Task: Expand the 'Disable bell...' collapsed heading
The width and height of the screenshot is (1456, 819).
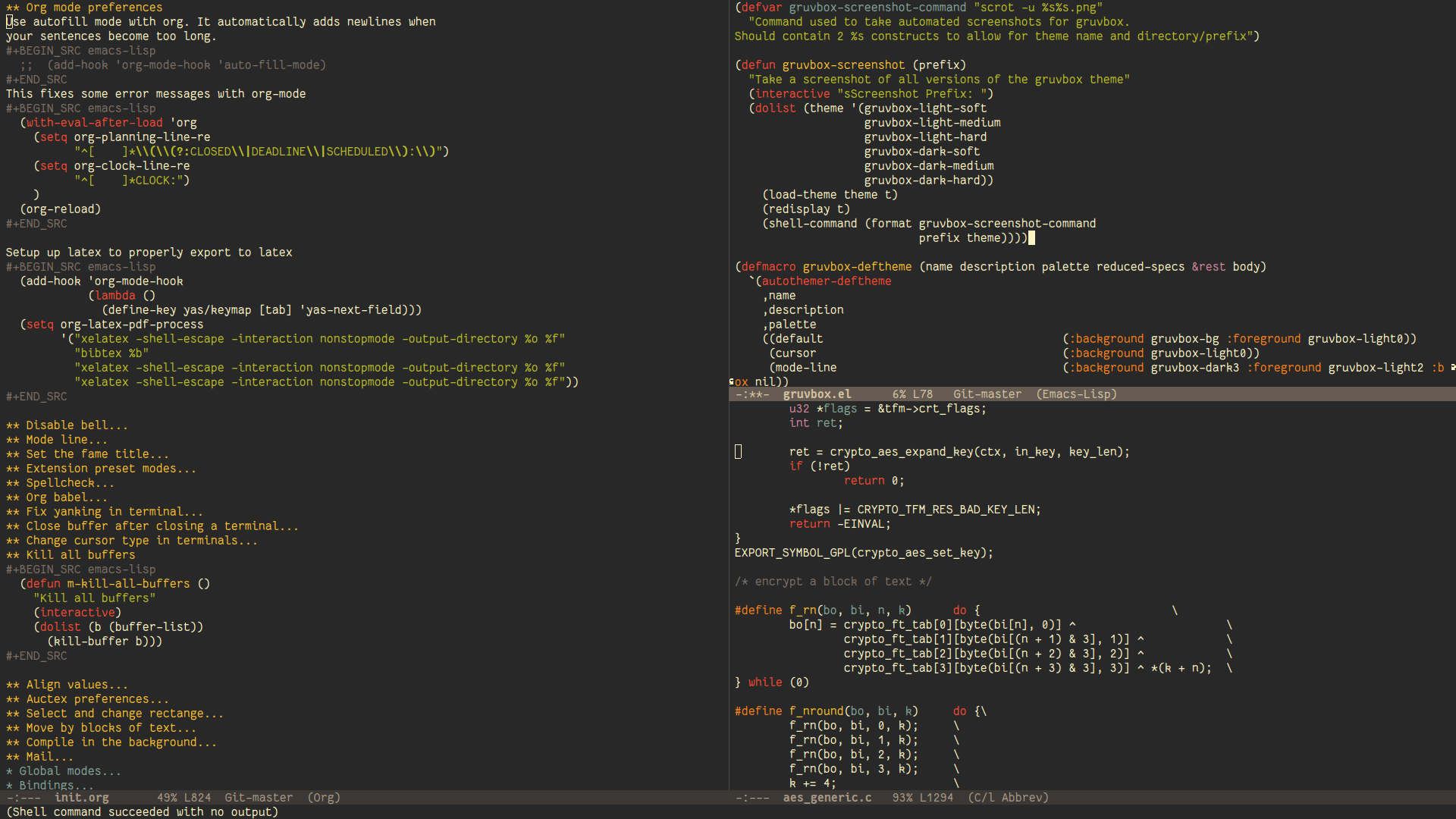Action: pos(76,425)
